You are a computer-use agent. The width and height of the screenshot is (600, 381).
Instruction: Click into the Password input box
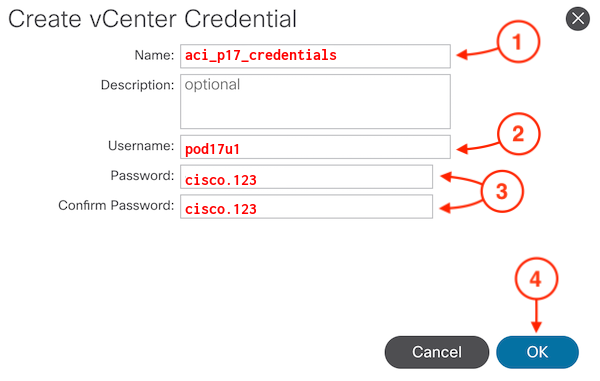(307, 177)
